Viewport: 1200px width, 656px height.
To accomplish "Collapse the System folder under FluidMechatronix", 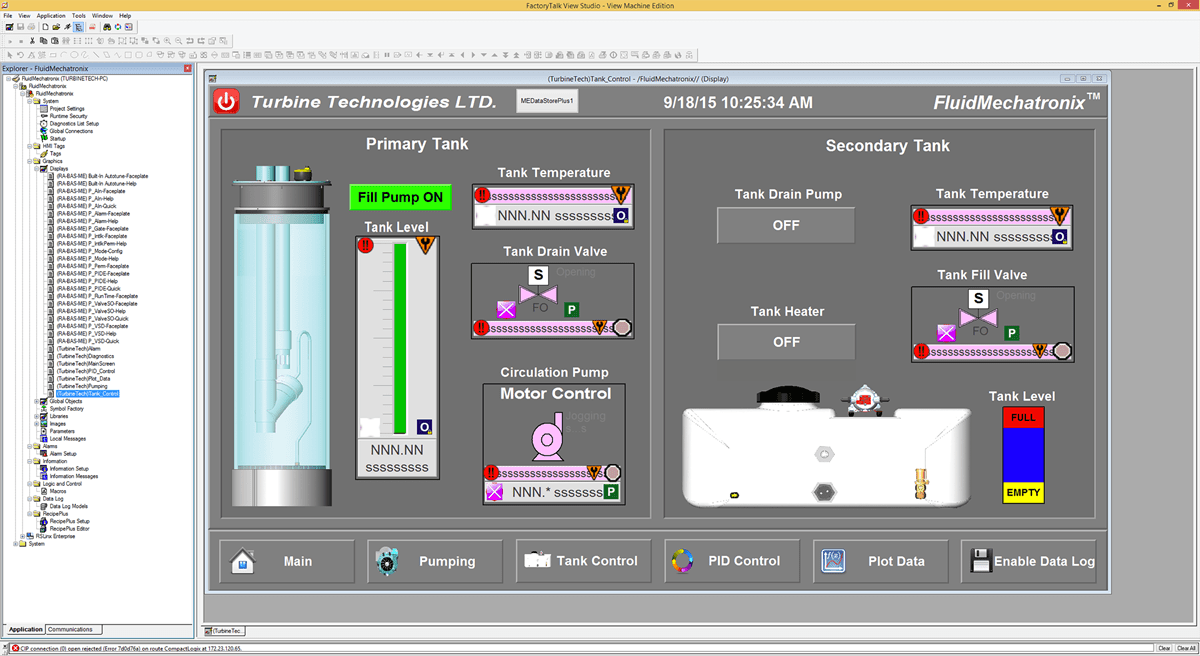I will (x=29, y=101).
